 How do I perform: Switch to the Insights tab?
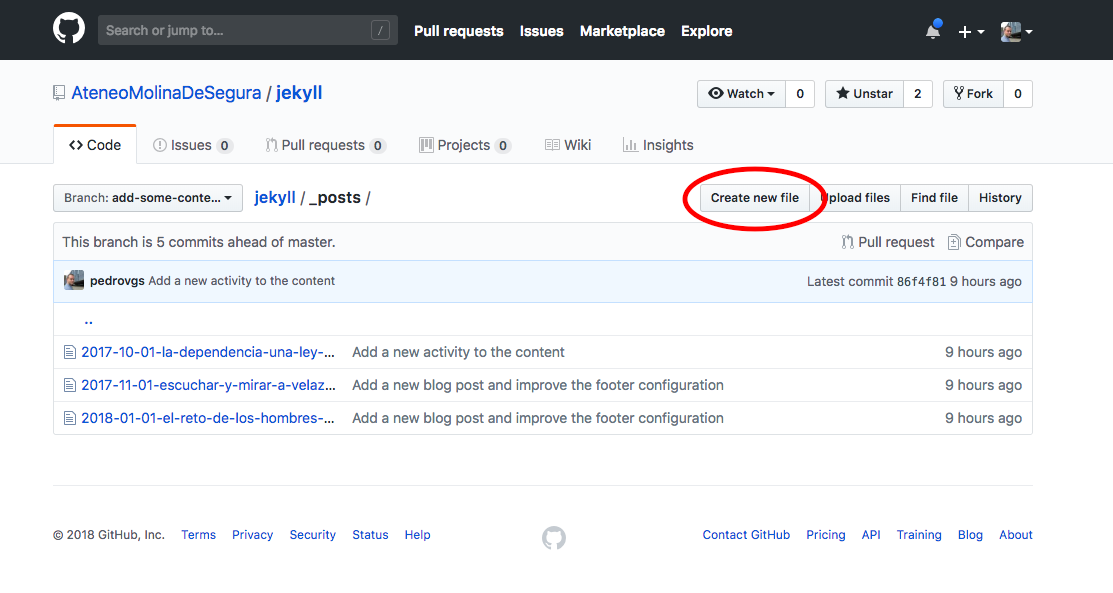(658, 145)
